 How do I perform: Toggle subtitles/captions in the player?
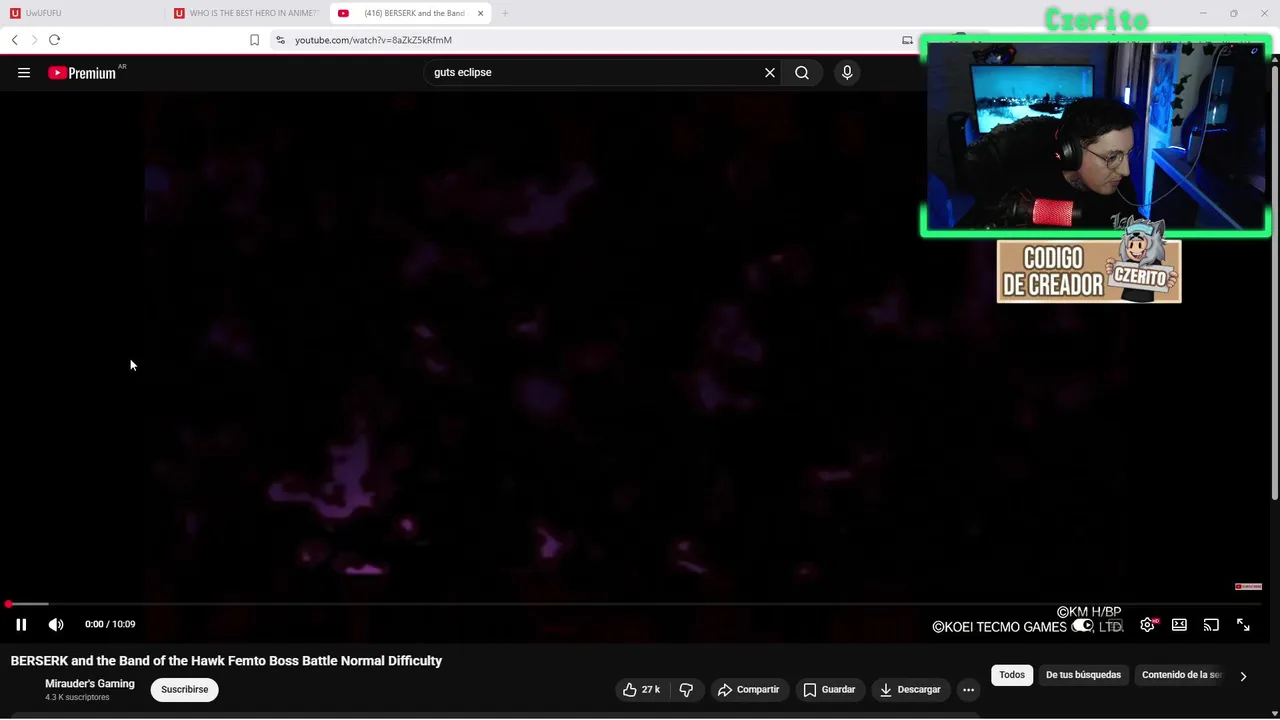click(x=1115, y=625)
